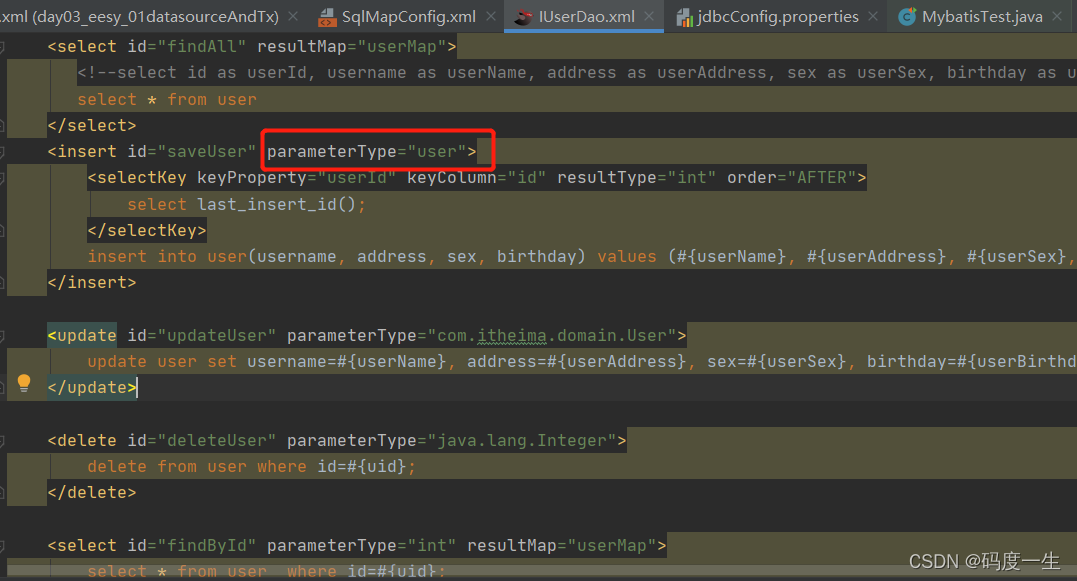The image size is (1077, 581).
Task: Click 'select last_insert_id();' statement
Action: 247,205
